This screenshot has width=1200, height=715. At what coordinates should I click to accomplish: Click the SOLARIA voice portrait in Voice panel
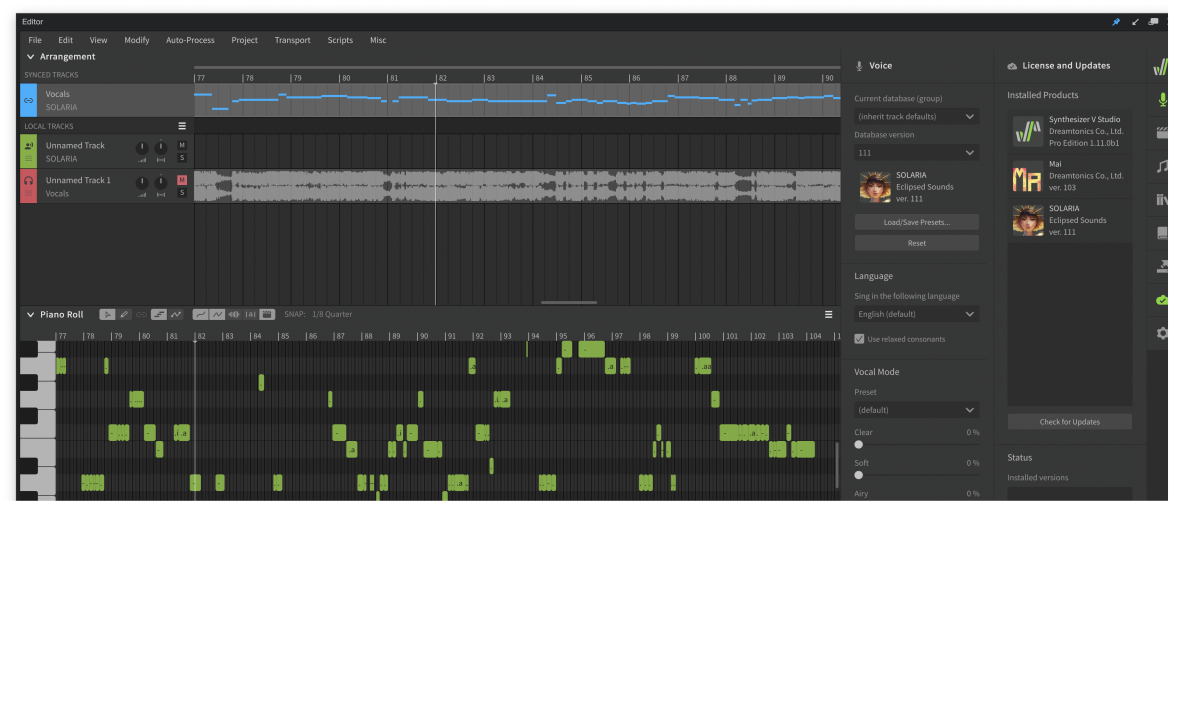[x=875, y=186]
